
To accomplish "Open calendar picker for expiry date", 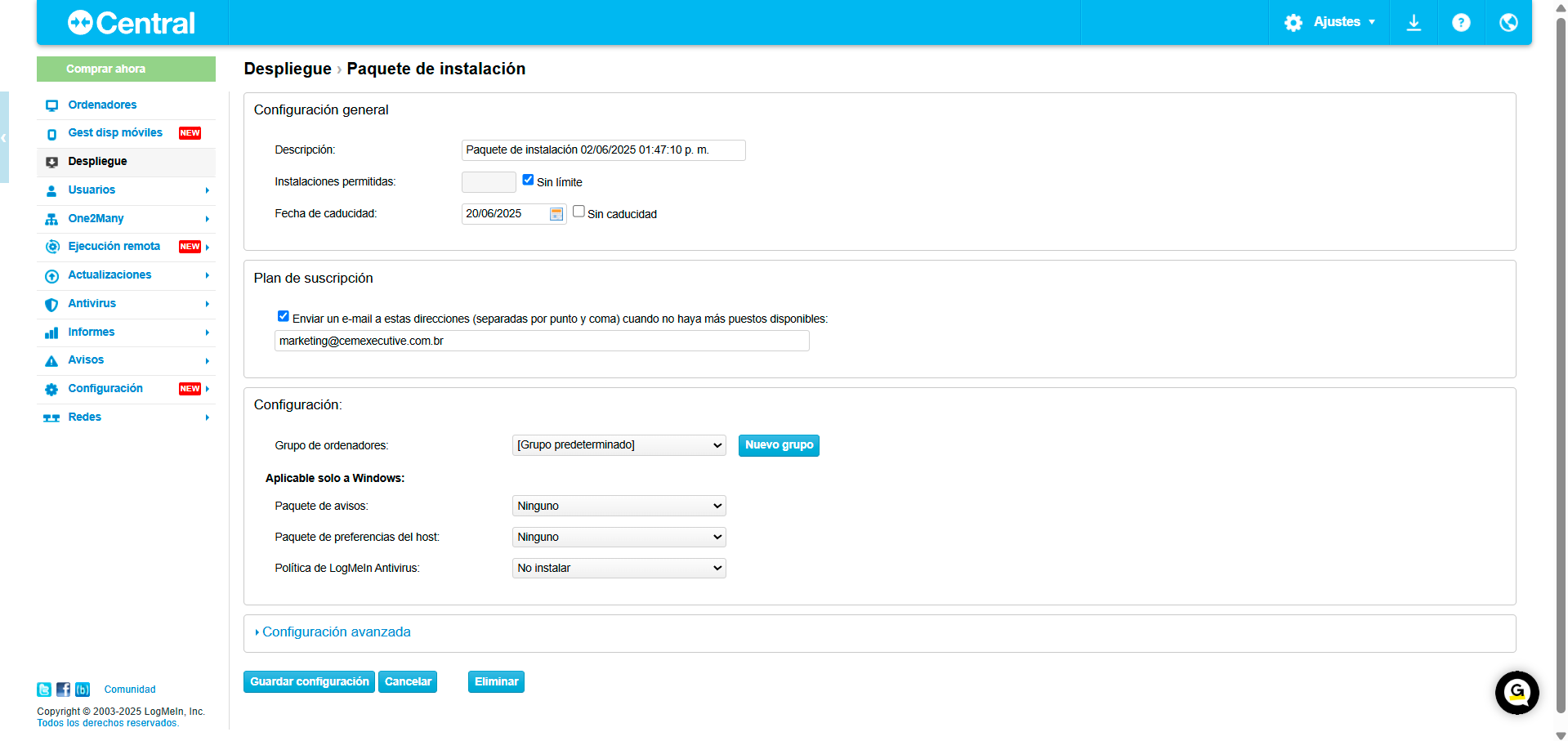I will click(x=556, y=214).
